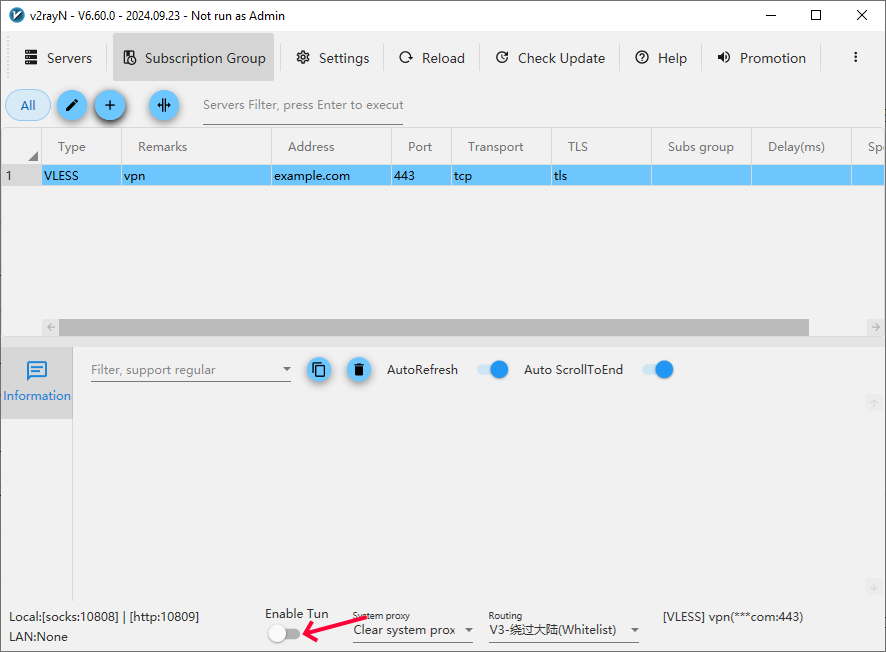Open the Information log tab
The height and width of the screenshot is (652, 886).
tap(37, 382)
